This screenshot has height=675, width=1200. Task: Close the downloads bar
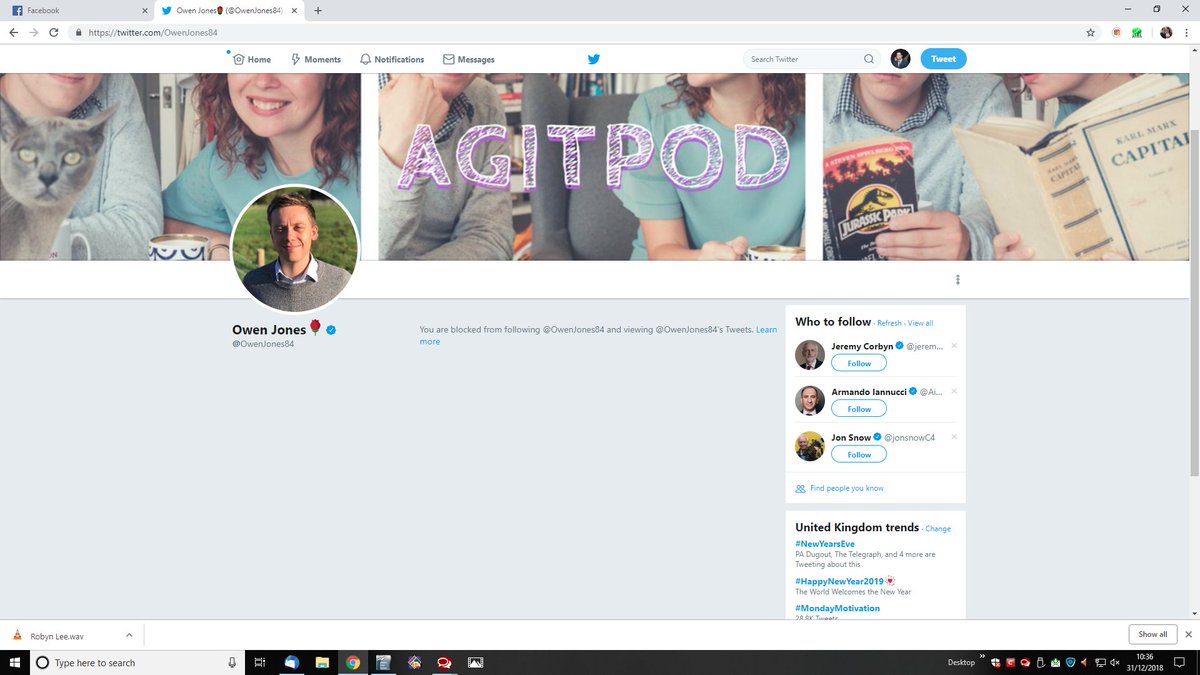[x=1188, y=634]
